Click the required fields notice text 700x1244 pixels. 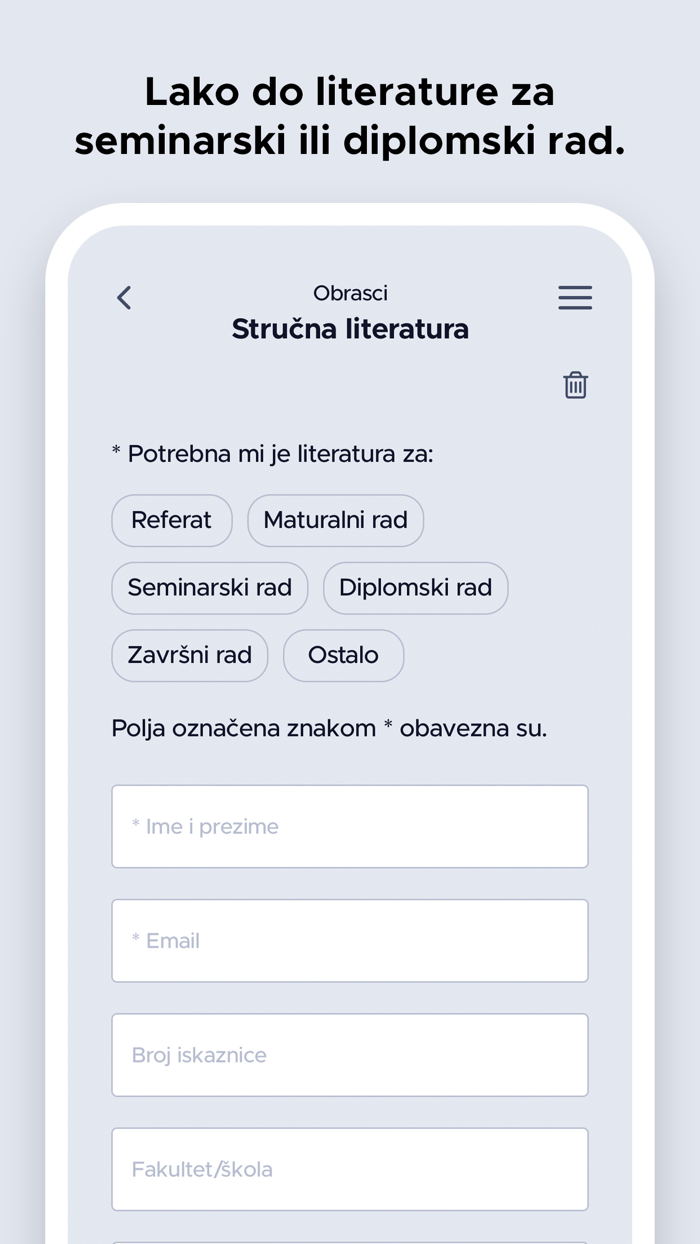[x=330, y=728]
